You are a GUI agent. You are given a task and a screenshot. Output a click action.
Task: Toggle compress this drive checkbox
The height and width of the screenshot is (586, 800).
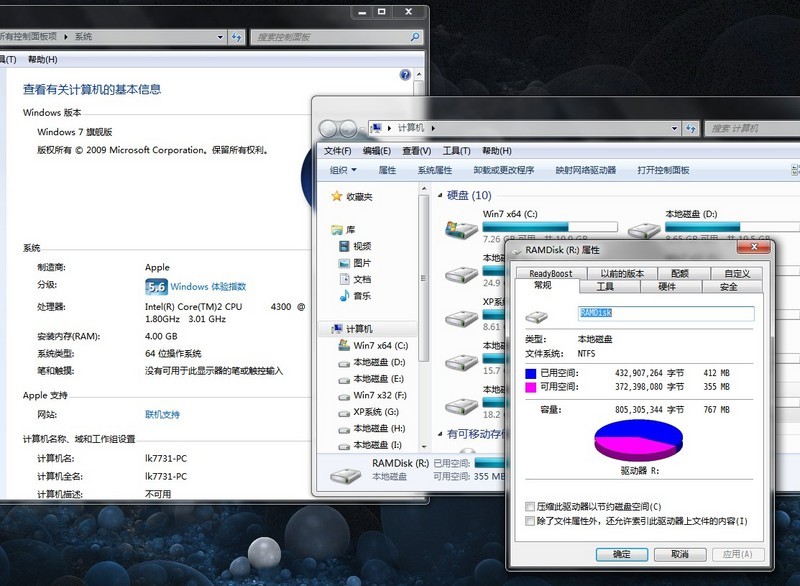530,506
